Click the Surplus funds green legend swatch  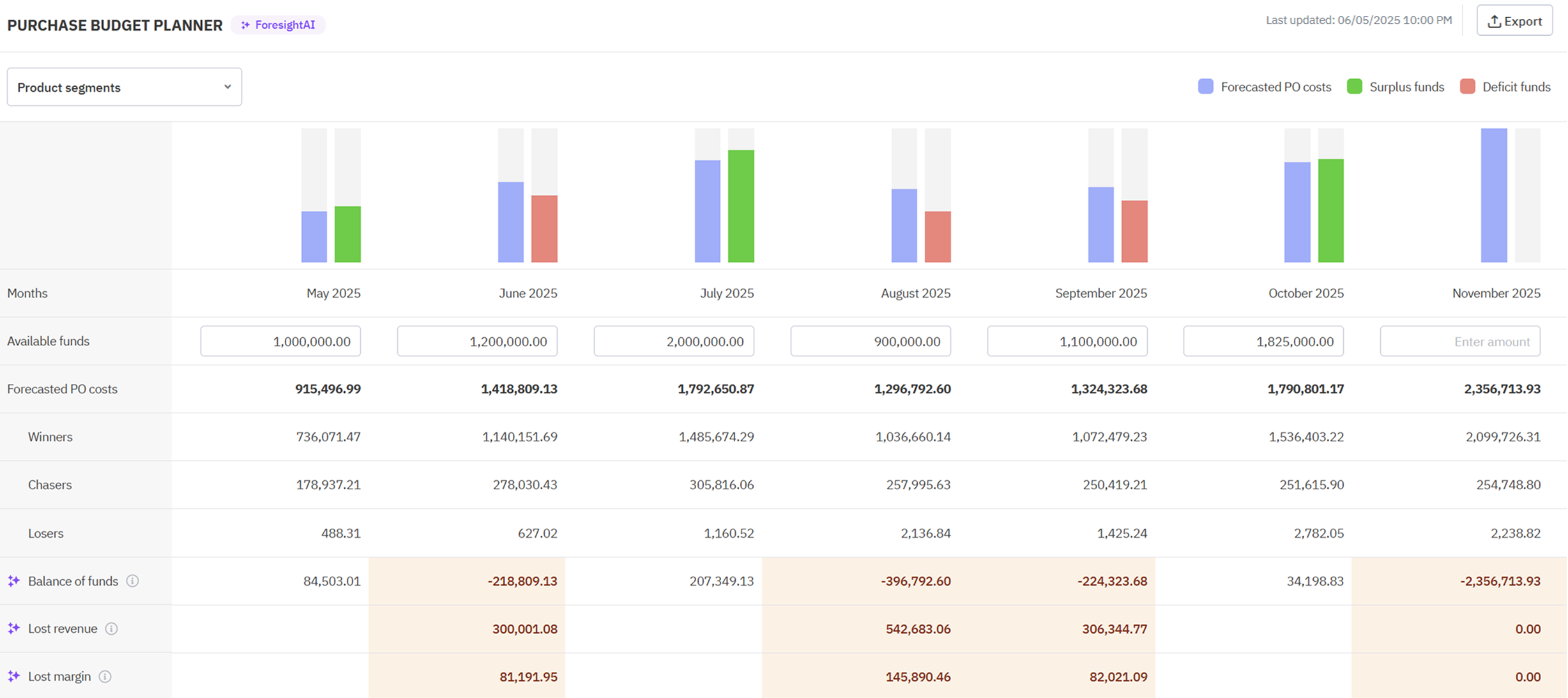coord(1354,87)
